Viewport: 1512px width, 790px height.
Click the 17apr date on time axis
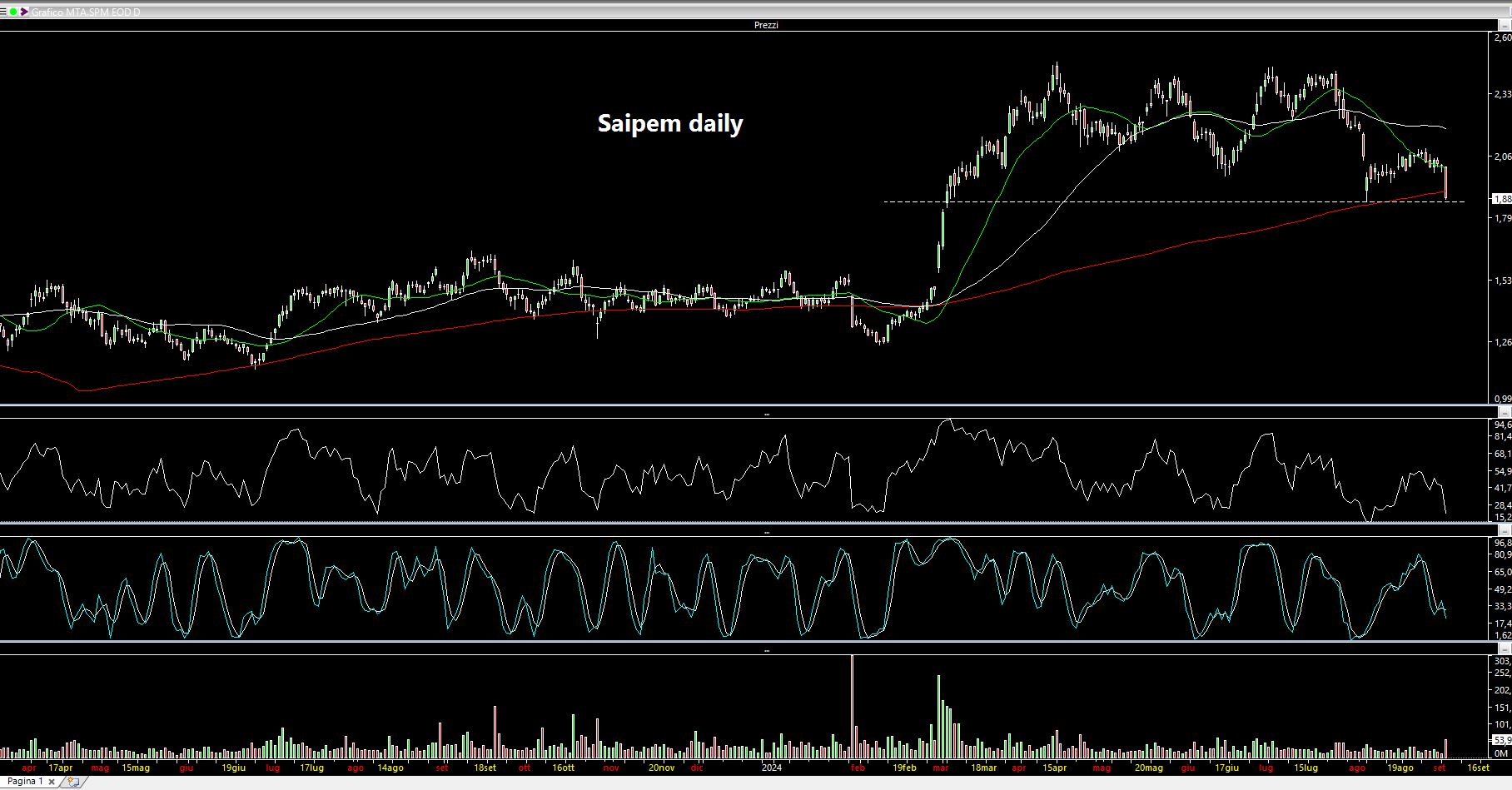coord(61,768)
